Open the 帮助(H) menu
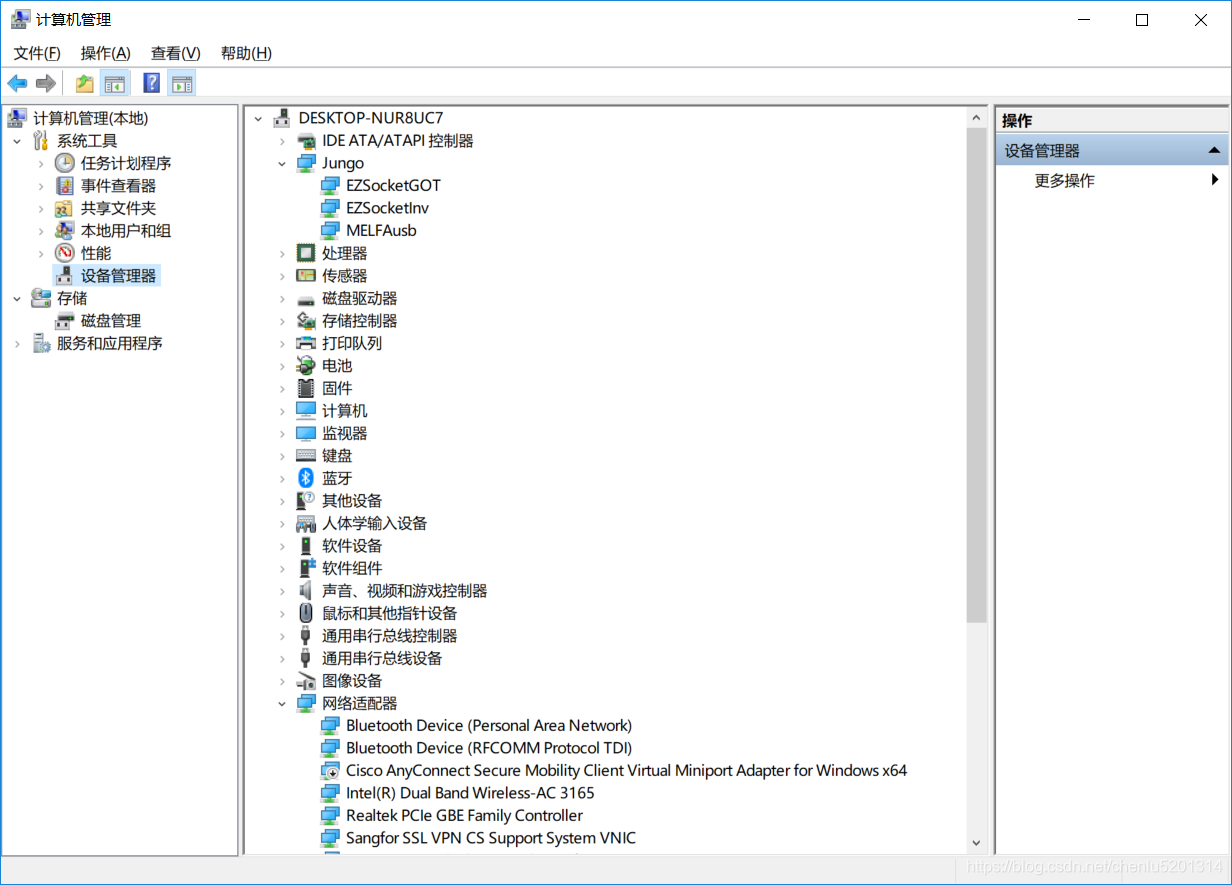This screenshot has width=1232, height=885. coord(246,53)
